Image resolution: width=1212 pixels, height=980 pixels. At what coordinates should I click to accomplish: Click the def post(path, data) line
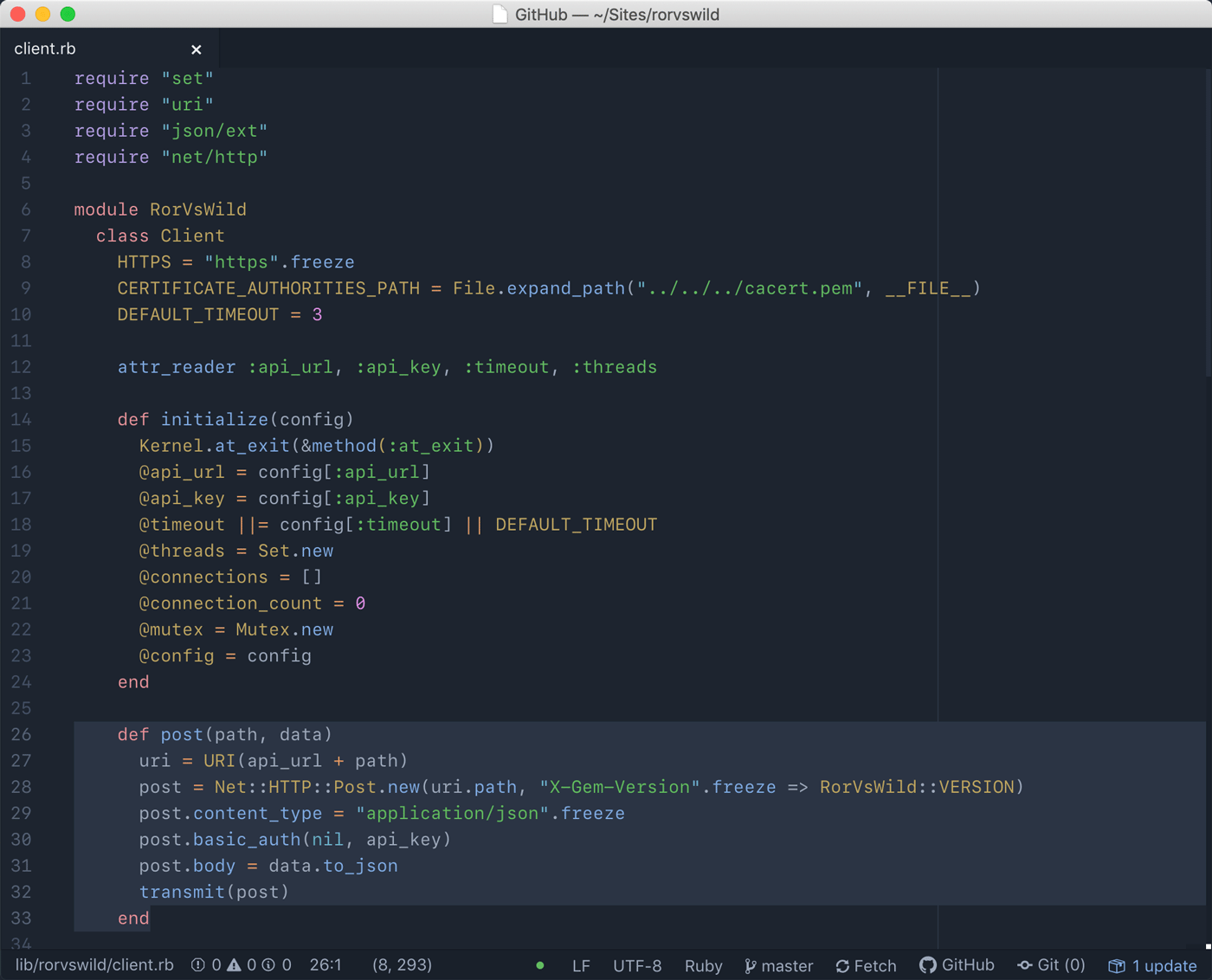pyautogui.click(x=225, y=734)
